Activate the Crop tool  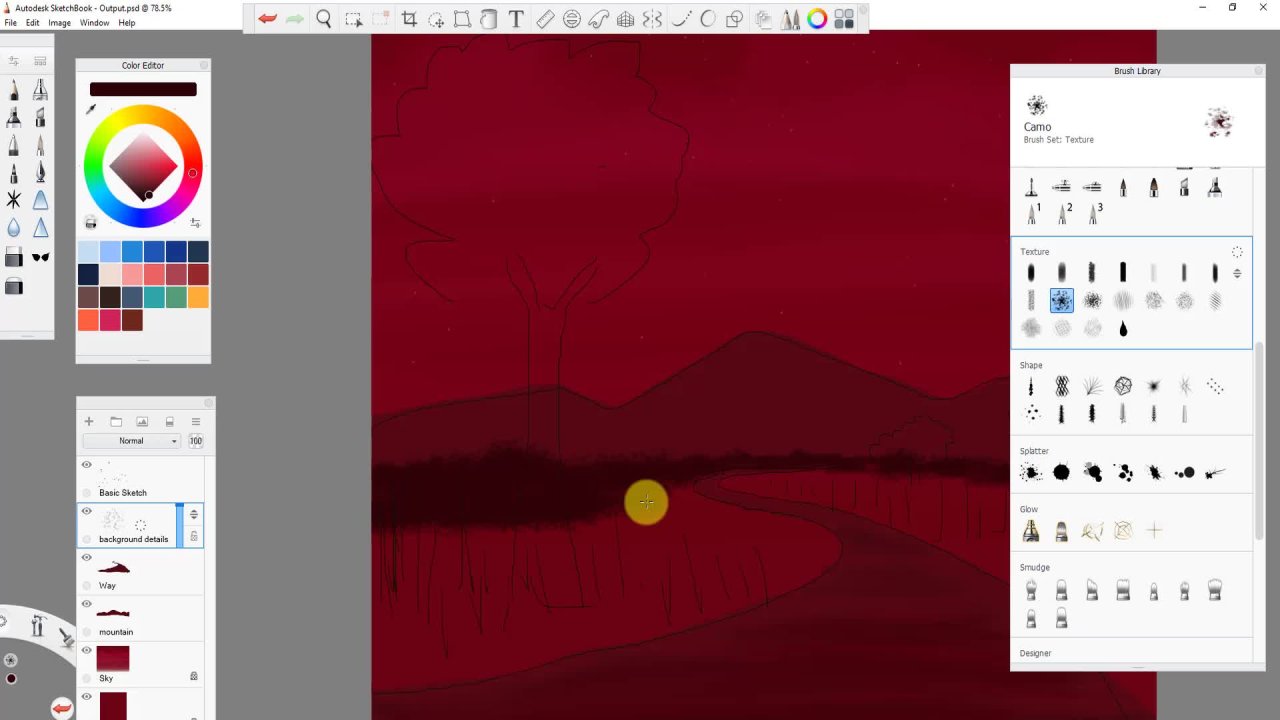[409, 18]
